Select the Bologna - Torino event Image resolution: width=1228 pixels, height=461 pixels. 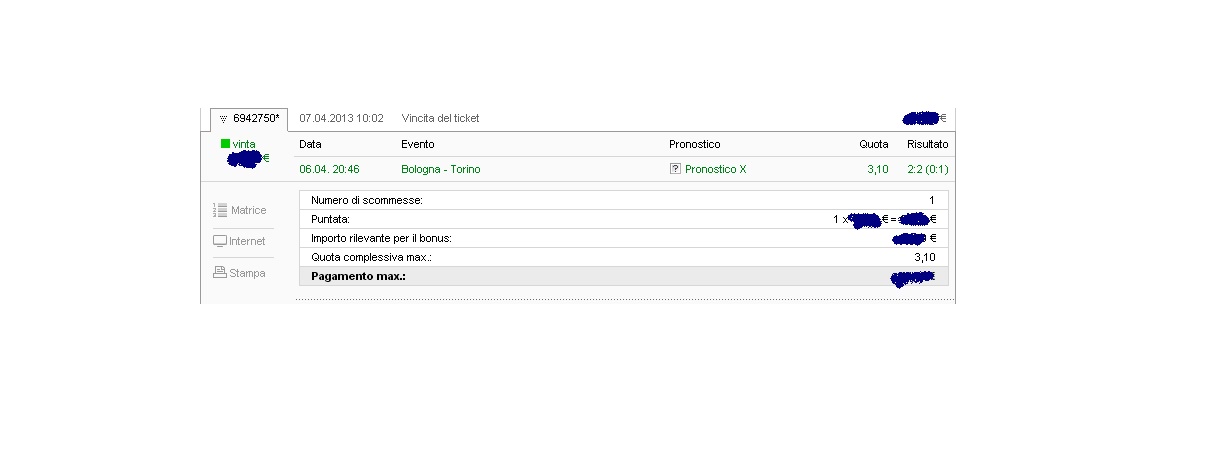click(441, 169)
